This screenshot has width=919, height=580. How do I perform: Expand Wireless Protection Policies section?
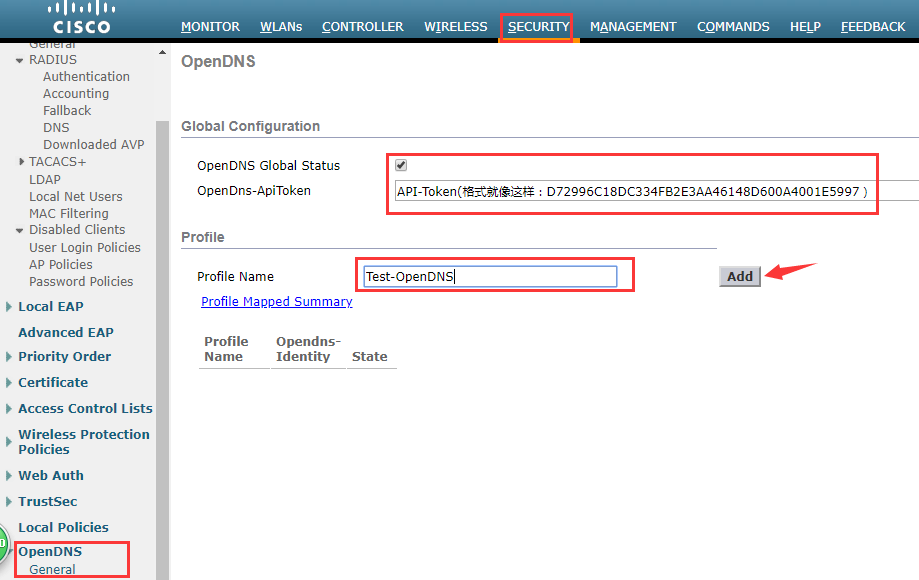(9, 442)
